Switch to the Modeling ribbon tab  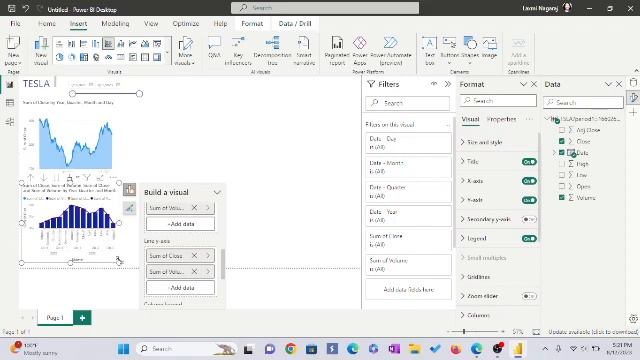115,24
